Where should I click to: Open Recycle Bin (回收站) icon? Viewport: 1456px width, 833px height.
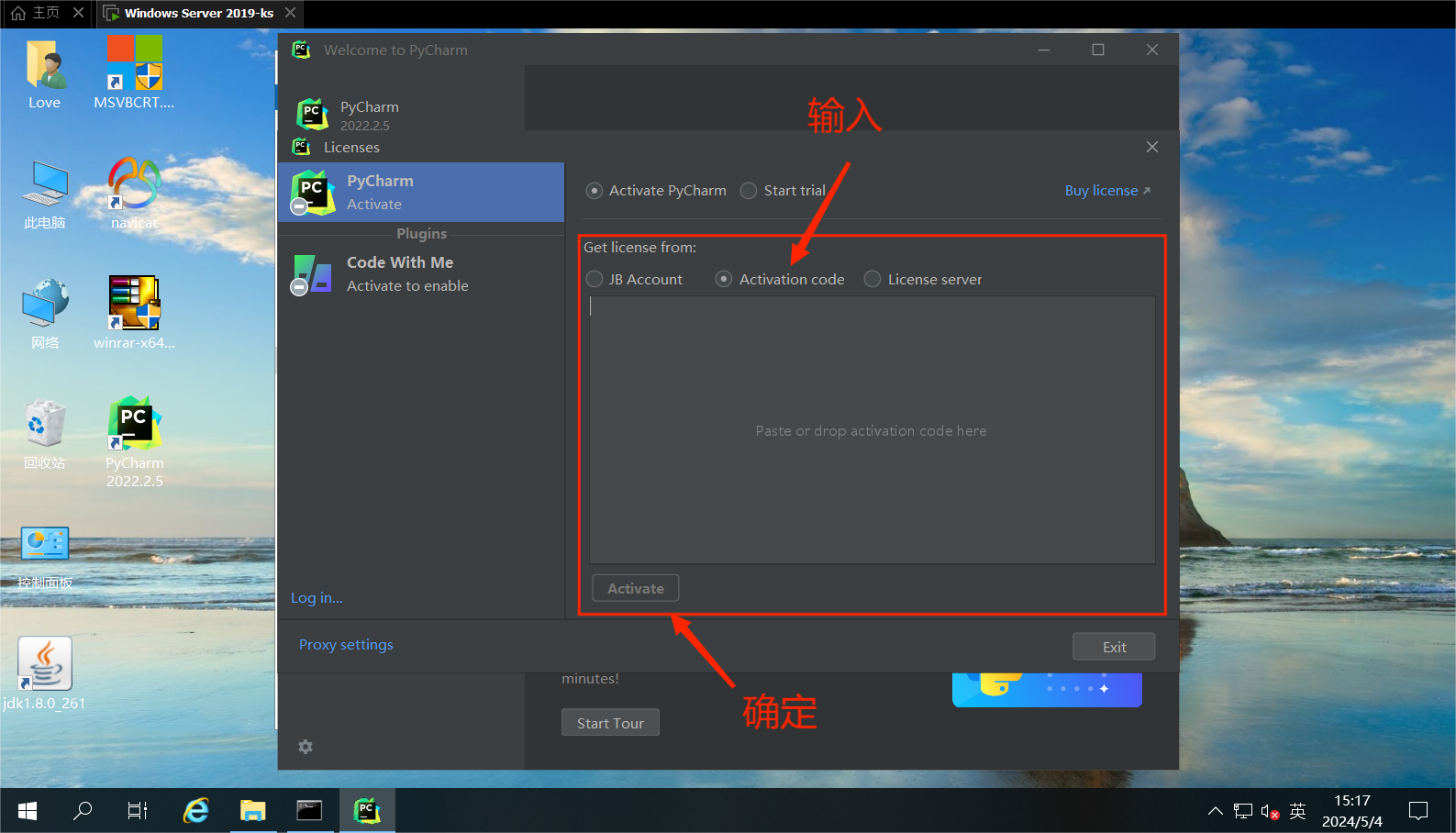[x=44, y=435]
